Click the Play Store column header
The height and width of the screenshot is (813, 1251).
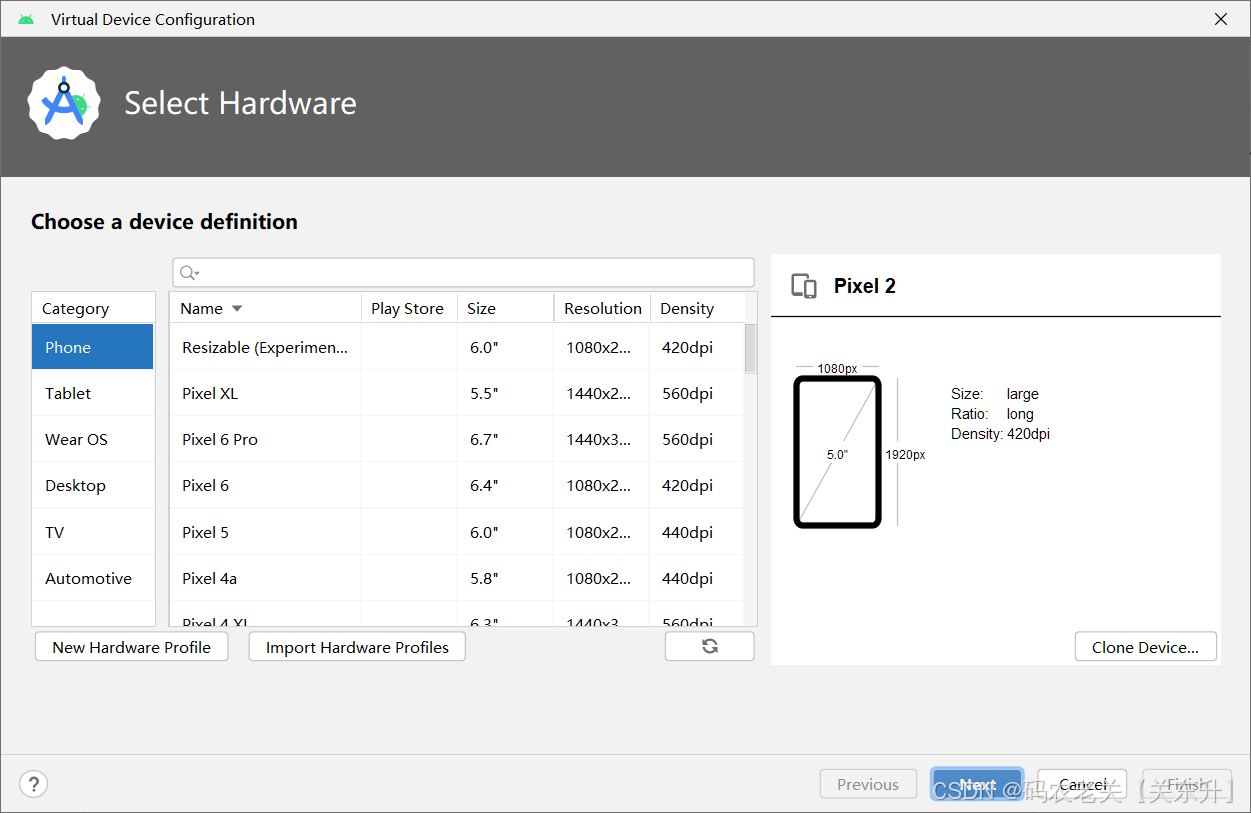click(409, 308)
